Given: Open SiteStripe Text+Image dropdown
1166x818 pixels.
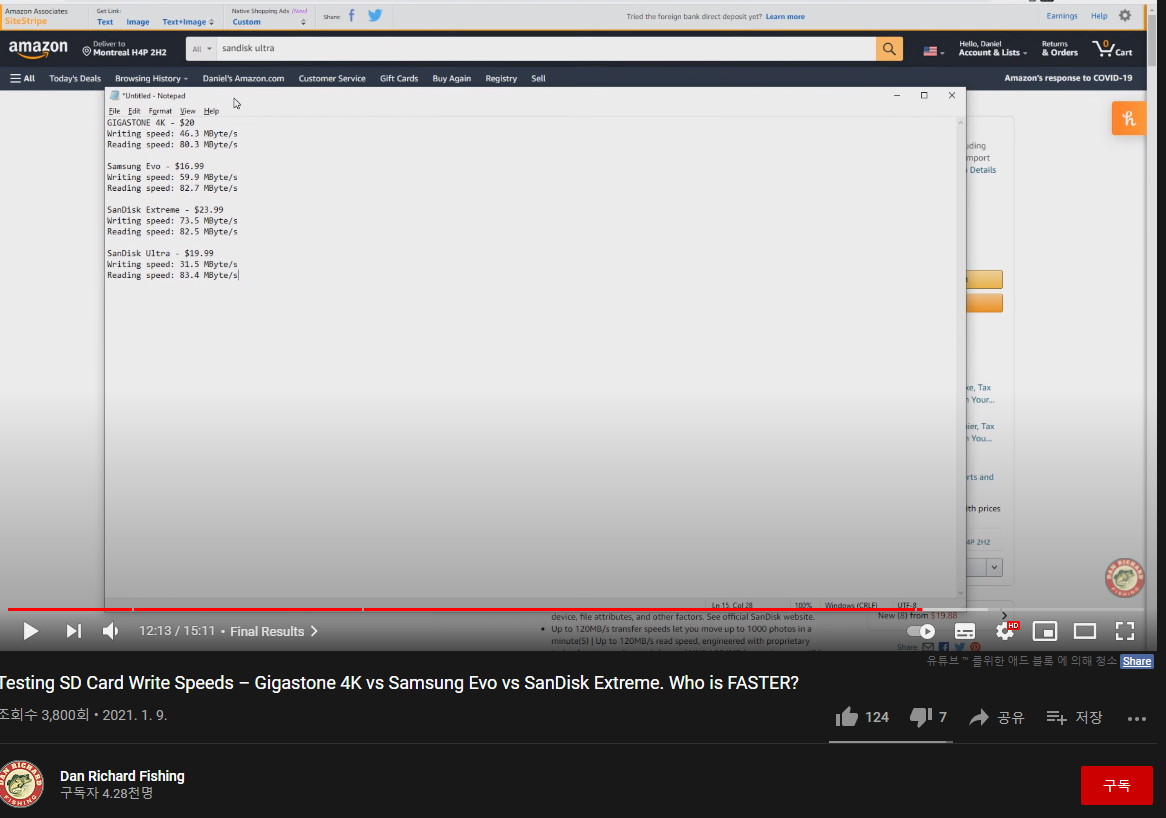Looking at the screenshot, I should 188,22.
